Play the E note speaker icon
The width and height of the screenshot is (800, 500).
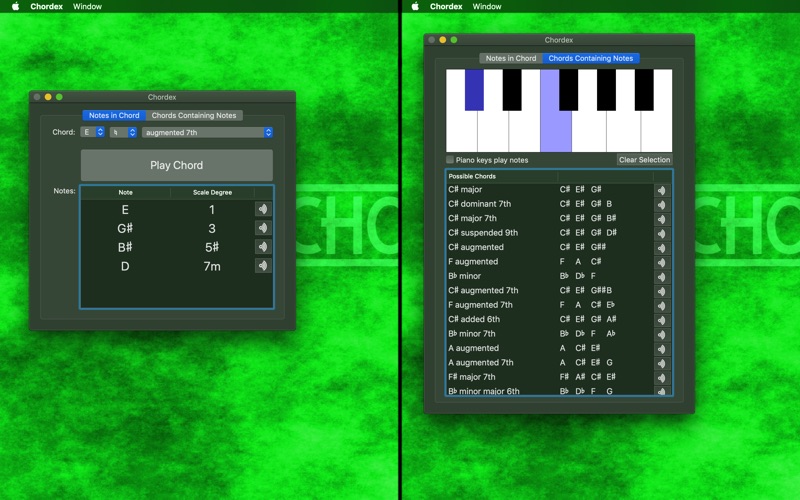pos(263,209)
